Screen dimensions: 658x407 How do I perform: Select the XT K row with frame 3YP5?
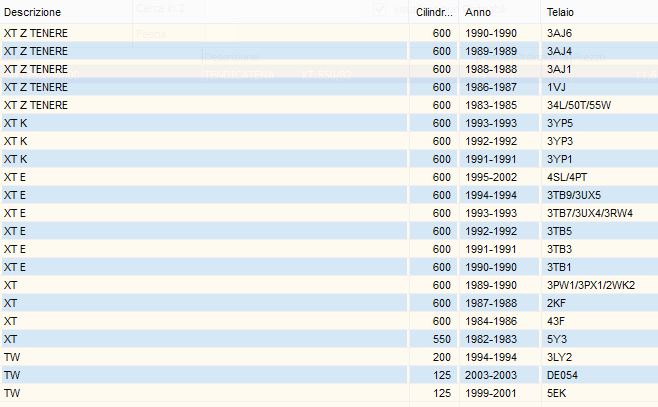click(x=329, y=123)
